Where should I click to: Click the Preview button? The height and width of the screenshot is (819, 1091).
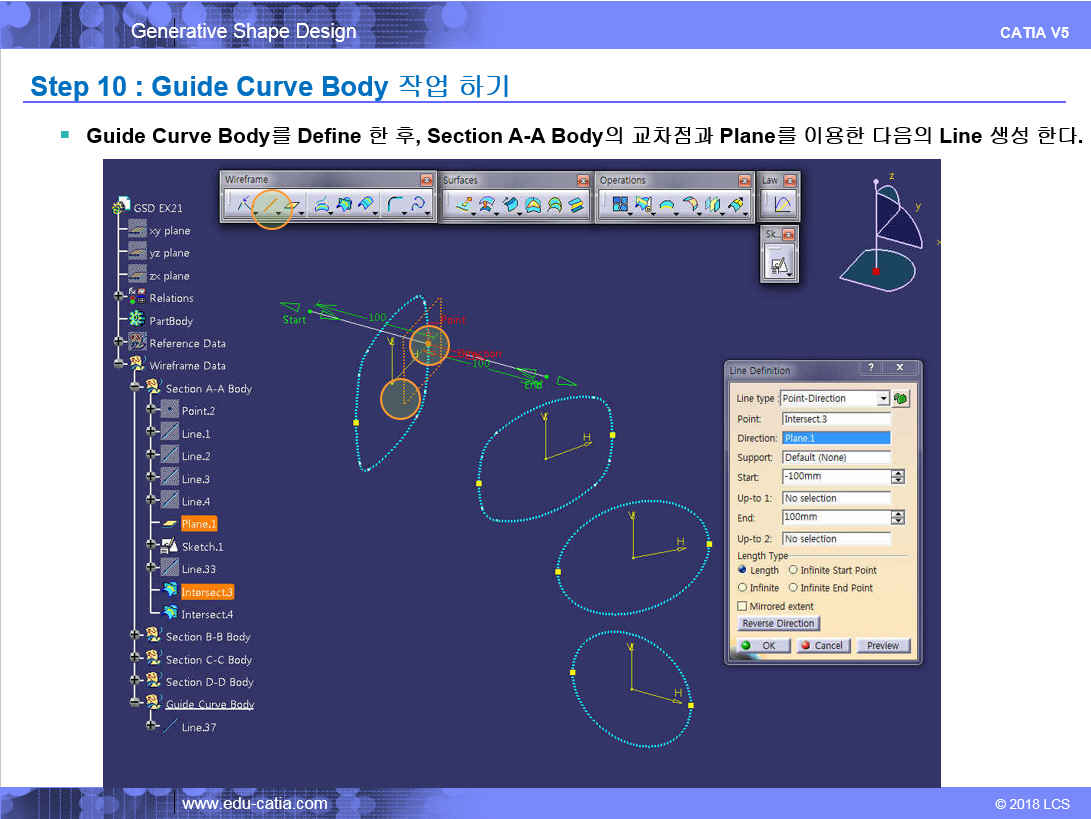(x=882, y=646)
